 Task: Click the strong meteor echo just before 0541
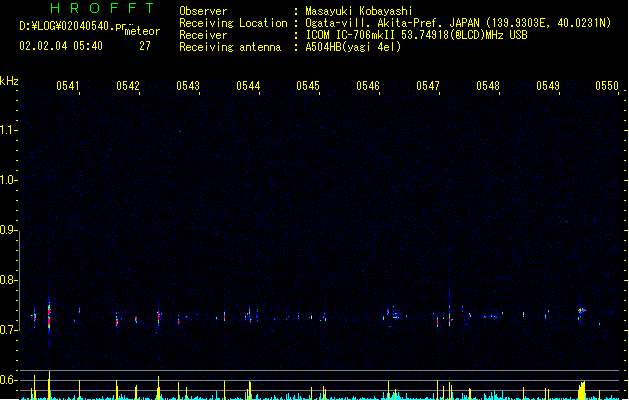(x=49, y=319)
